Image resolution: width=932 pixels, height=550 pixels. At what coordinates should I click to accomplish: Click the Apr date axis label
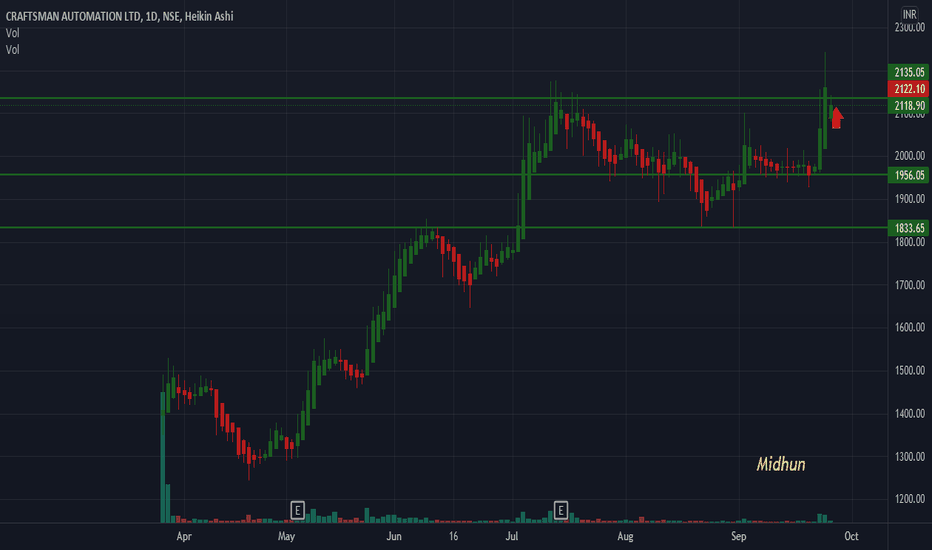184,536
